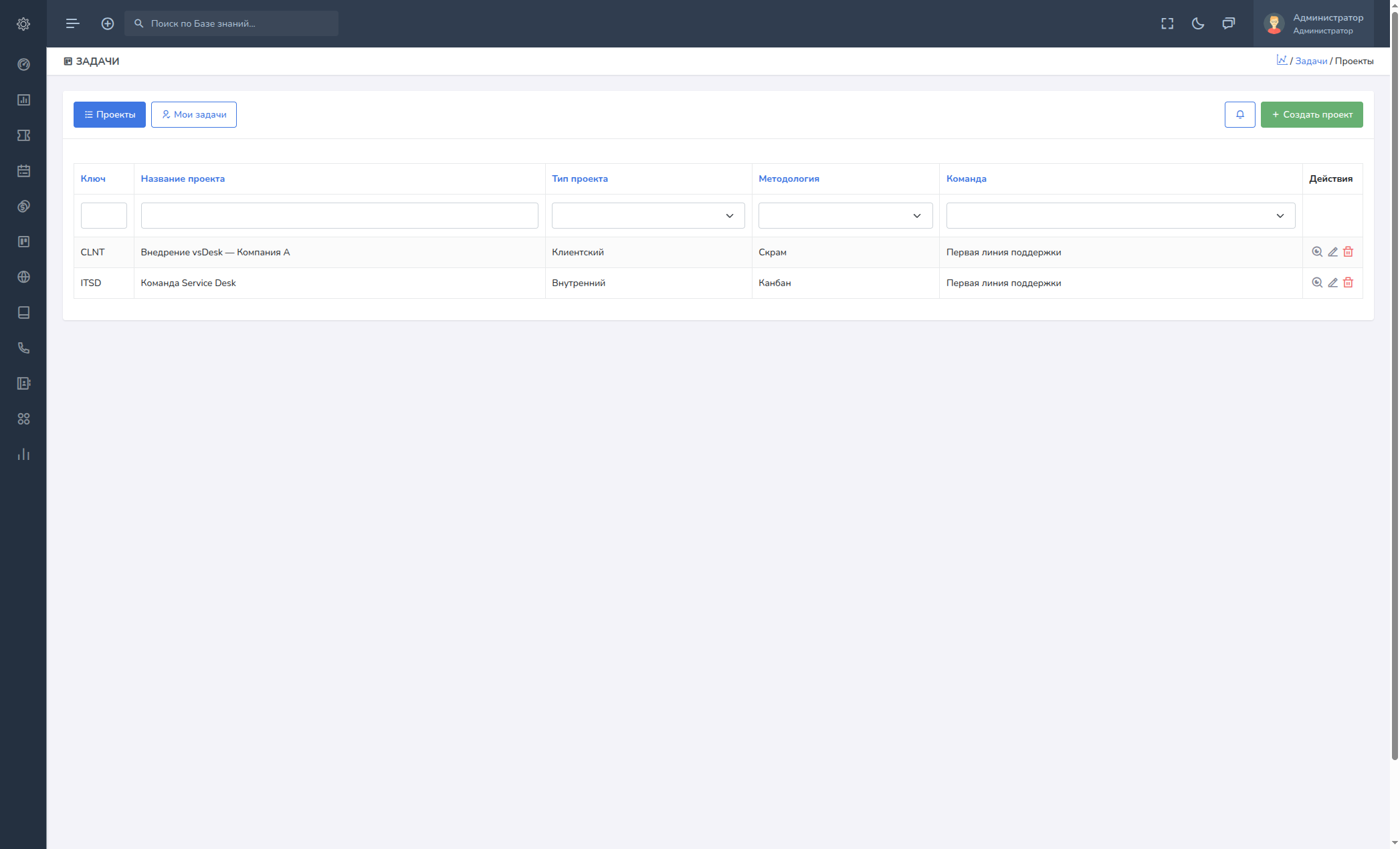Viewport: 1400px width, 849px height.
Task: Expand the Команда filter dropdown
Action: tap(1120, 216)
